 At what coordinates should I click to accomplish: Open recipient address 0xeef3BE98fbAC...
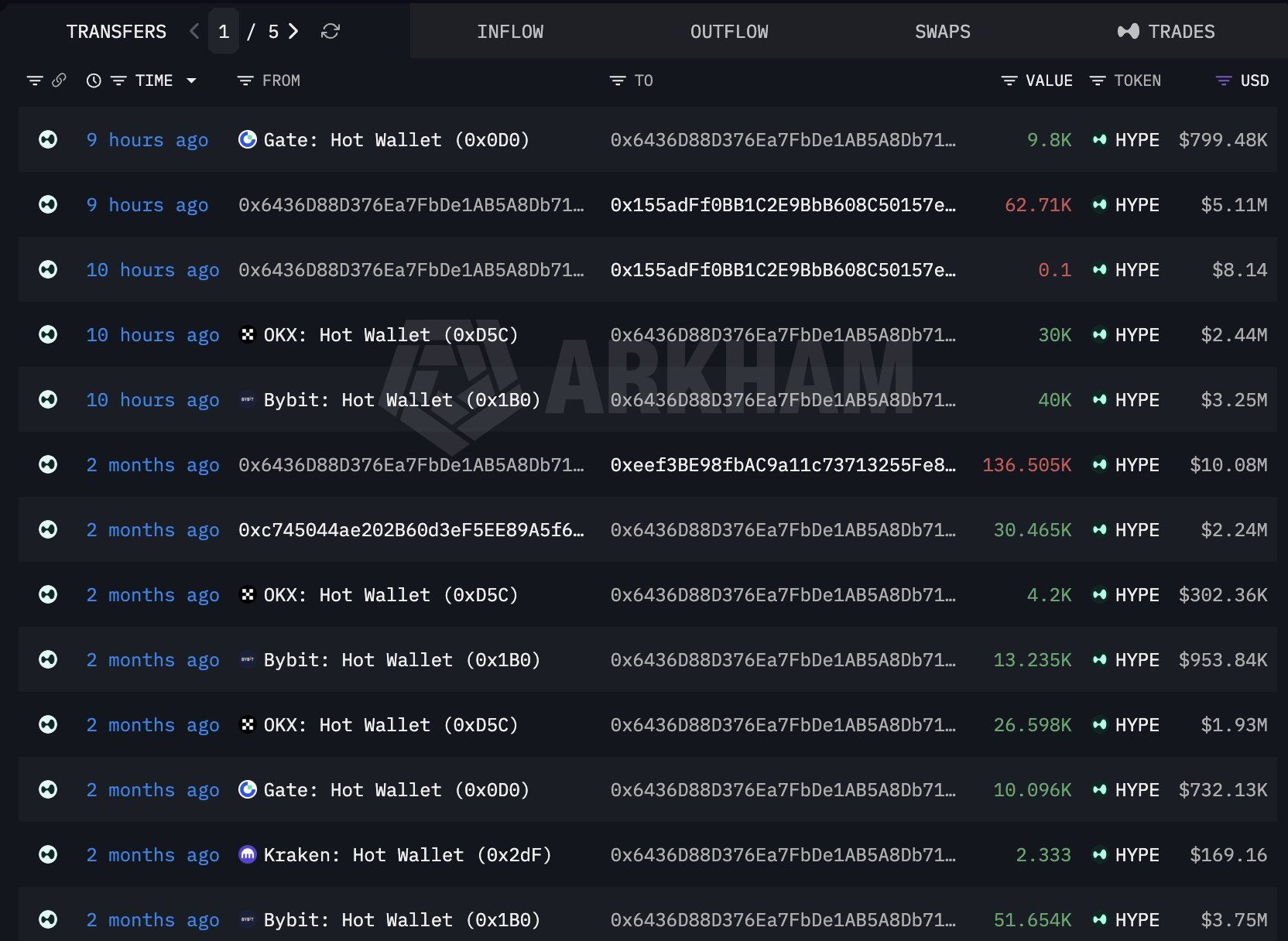(x=783, y=465)
